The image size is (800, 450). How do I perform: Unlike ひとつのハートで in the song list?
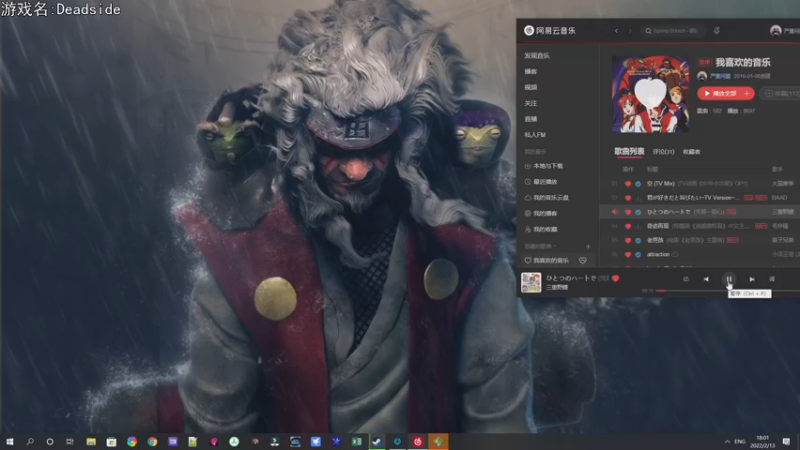click(x=628, y=212)
